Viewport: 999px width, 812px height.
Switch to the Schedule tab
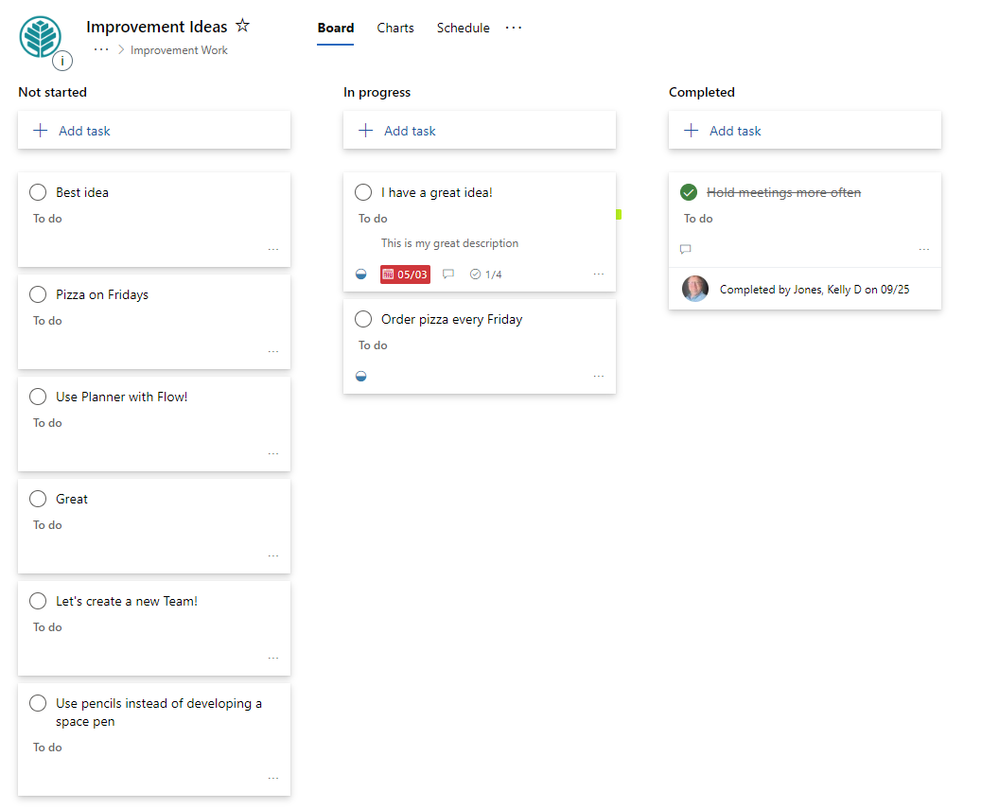(463, 28)
